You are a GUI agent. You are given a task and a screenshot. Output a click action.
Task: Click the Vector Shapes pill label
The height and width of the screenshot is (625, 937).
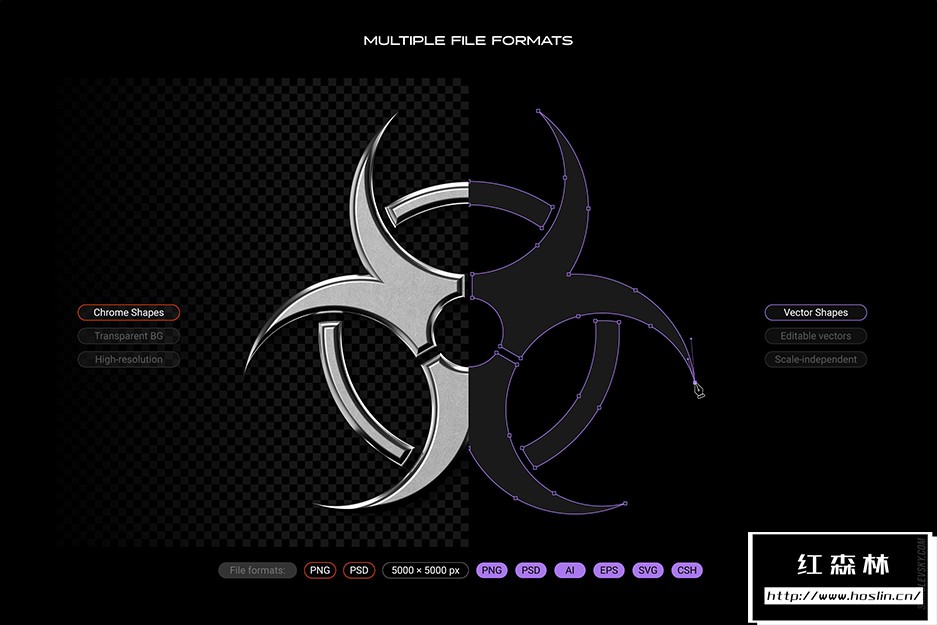[816, 312]
